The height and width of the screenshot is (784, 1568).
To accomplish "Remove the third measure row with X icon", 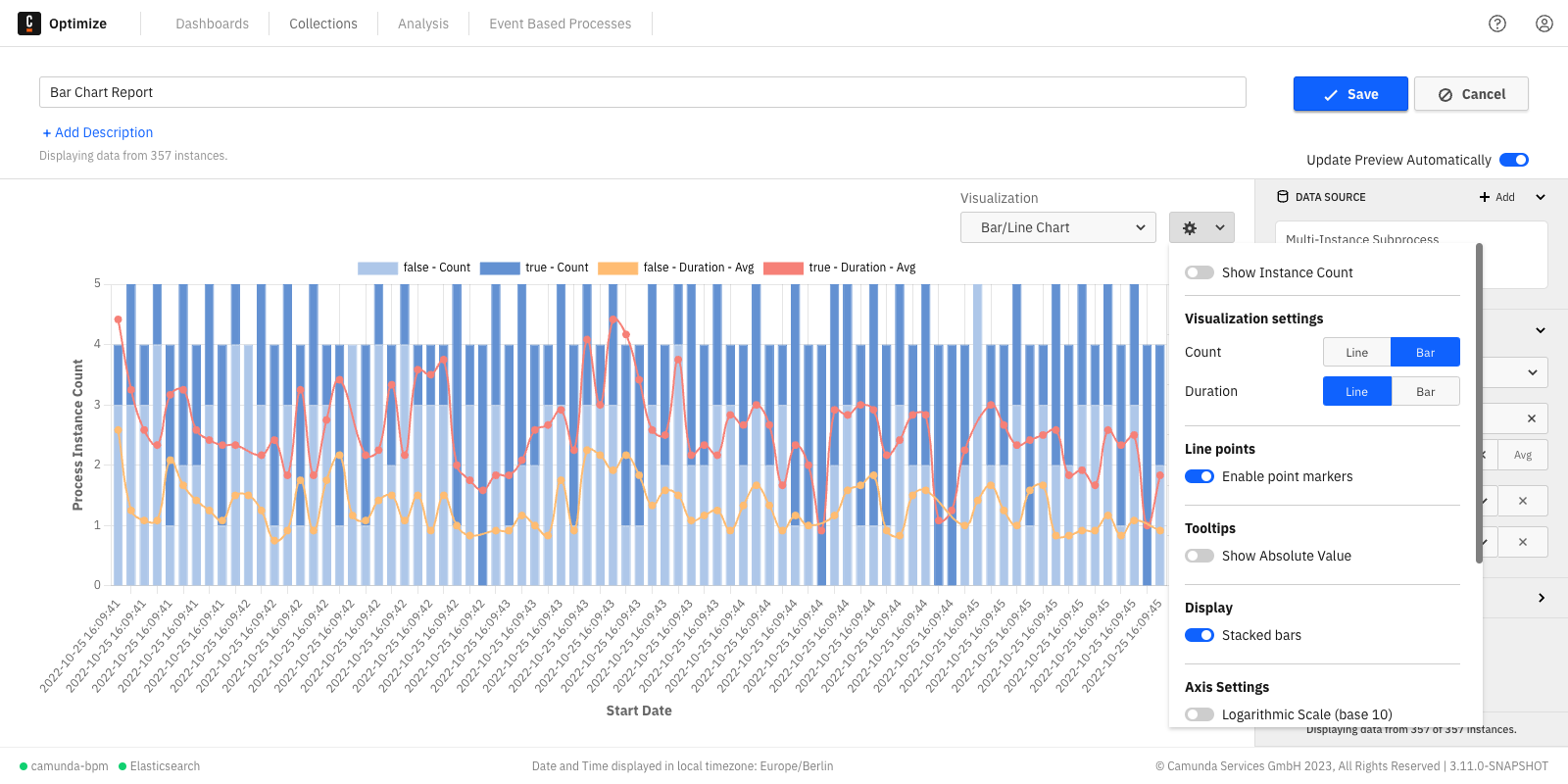I will click(1523, 542).
